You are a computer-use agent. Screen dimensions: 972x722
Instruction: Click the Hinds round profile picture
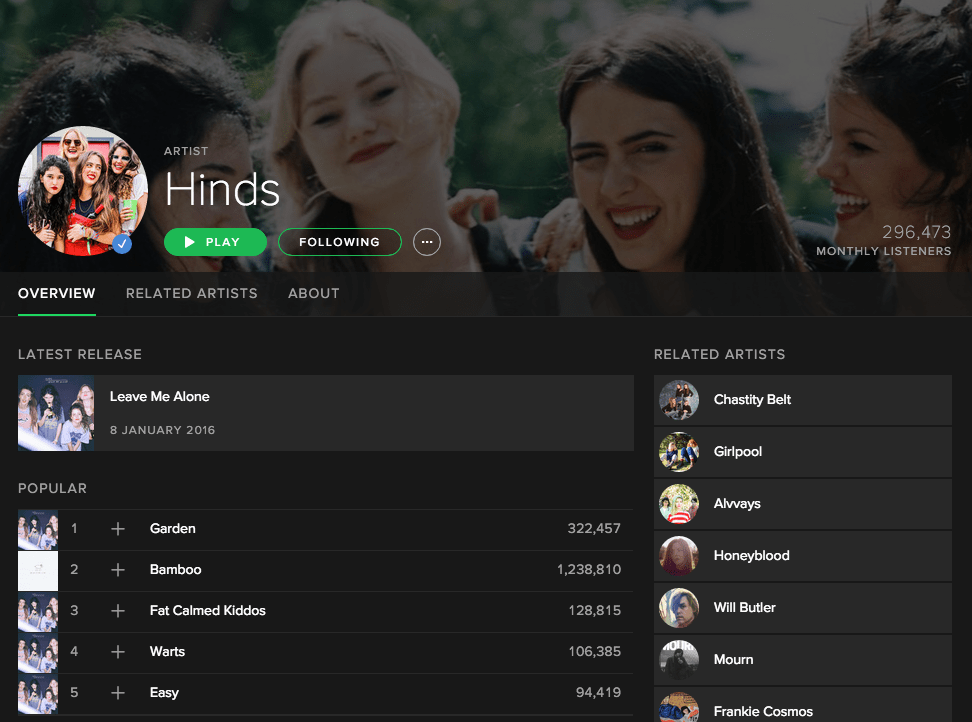82,190
